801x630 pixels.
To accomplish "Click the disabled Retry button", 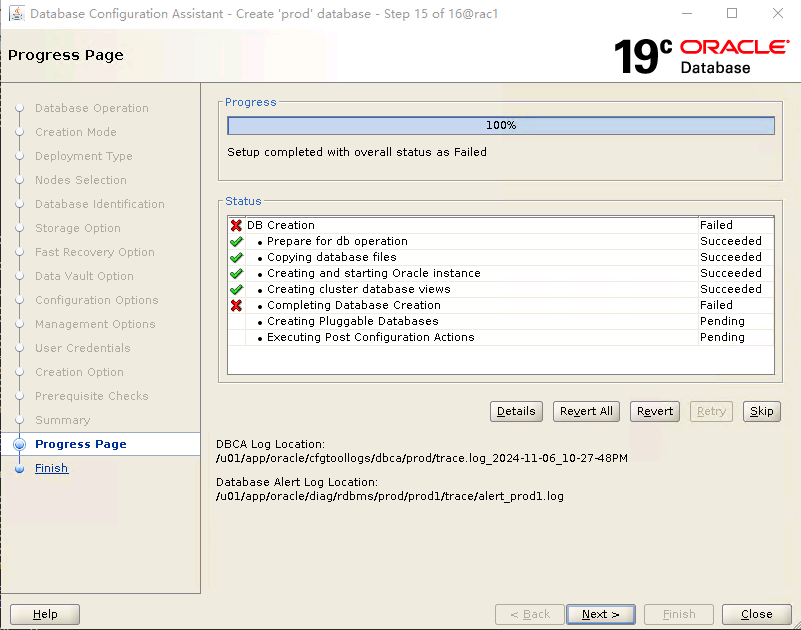I will (711, 411).
